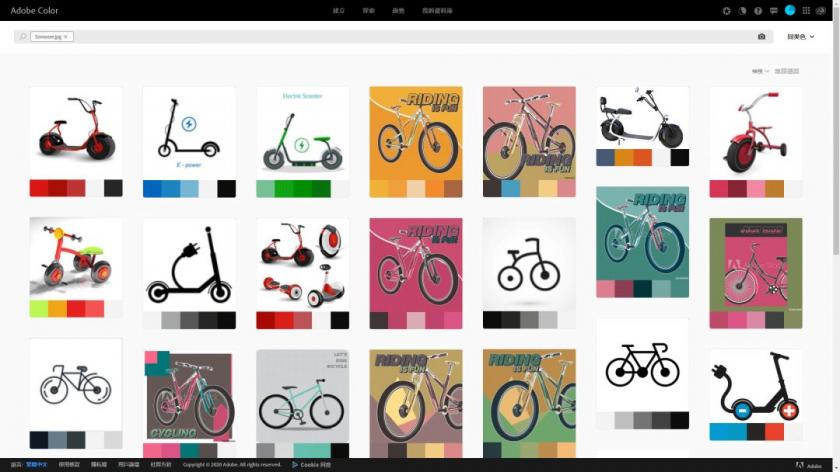The image size is (840, 472).
Task: Open the sort dropdown above the gallery
Action: (761, 71)
